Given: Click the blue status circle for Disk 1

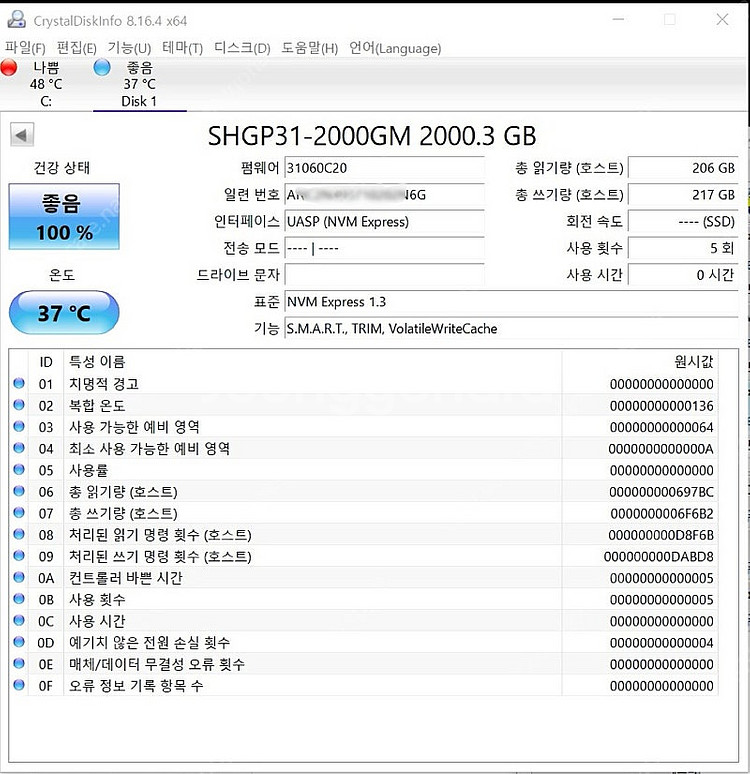Looking at the screenshot, I should tap(102, 68).
